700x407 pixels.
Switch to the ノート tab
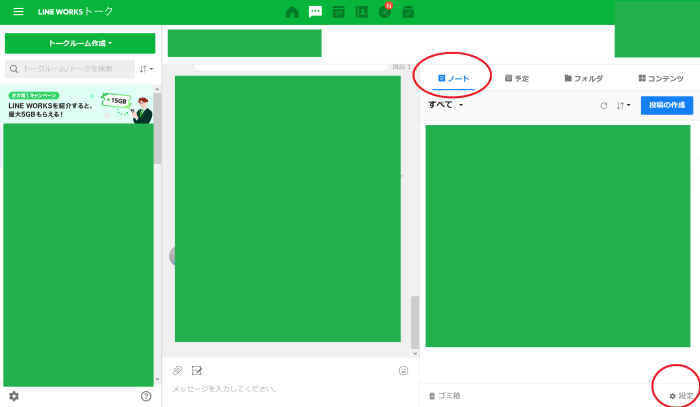pos(454,79)
